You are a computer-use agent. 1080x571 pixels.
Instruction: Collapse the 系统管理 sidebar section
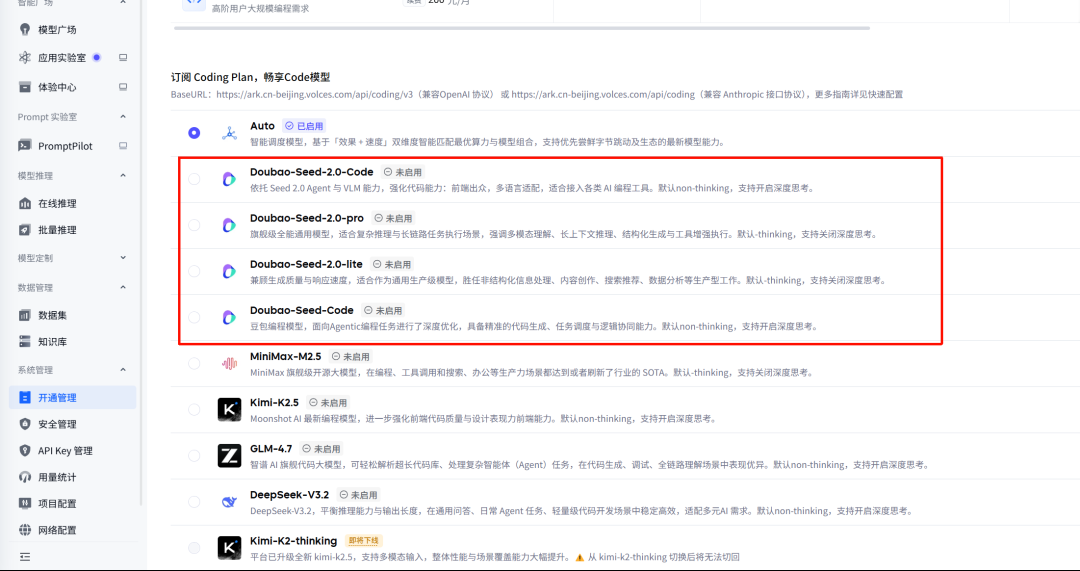tap(123, 370)
